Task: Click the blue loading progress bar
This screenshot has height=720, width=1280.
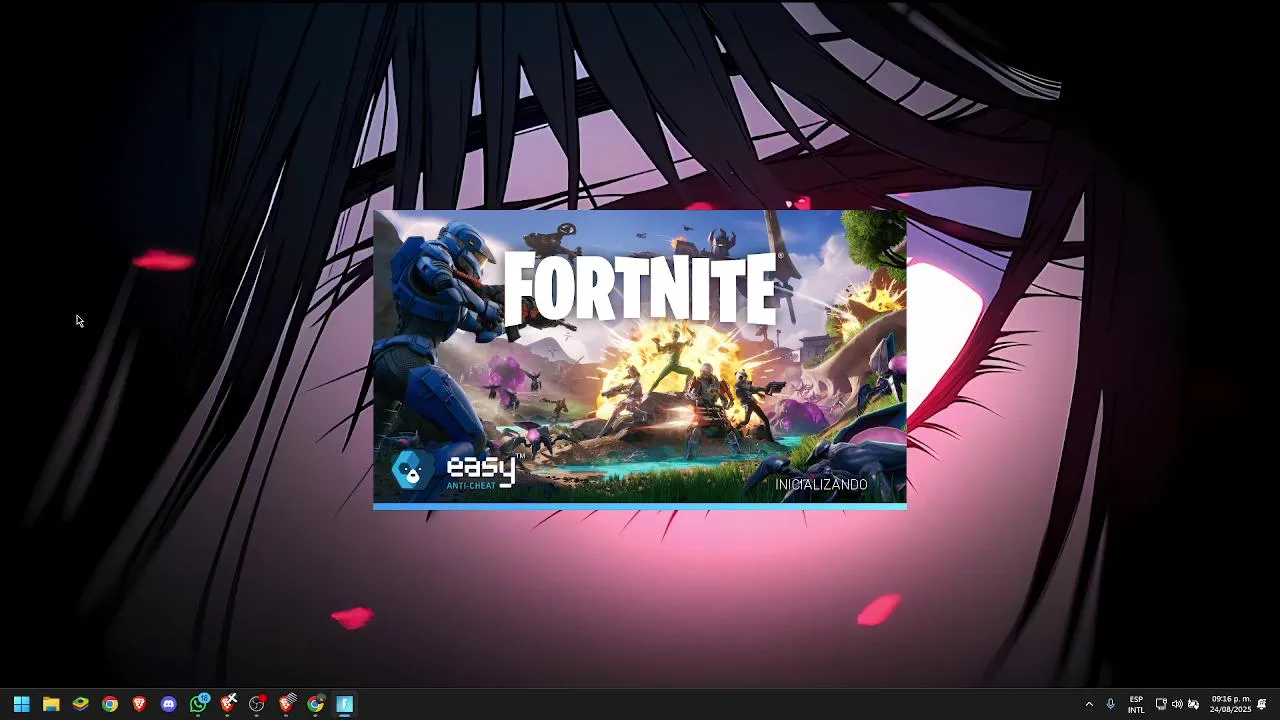Action: (x=640, y=507)
